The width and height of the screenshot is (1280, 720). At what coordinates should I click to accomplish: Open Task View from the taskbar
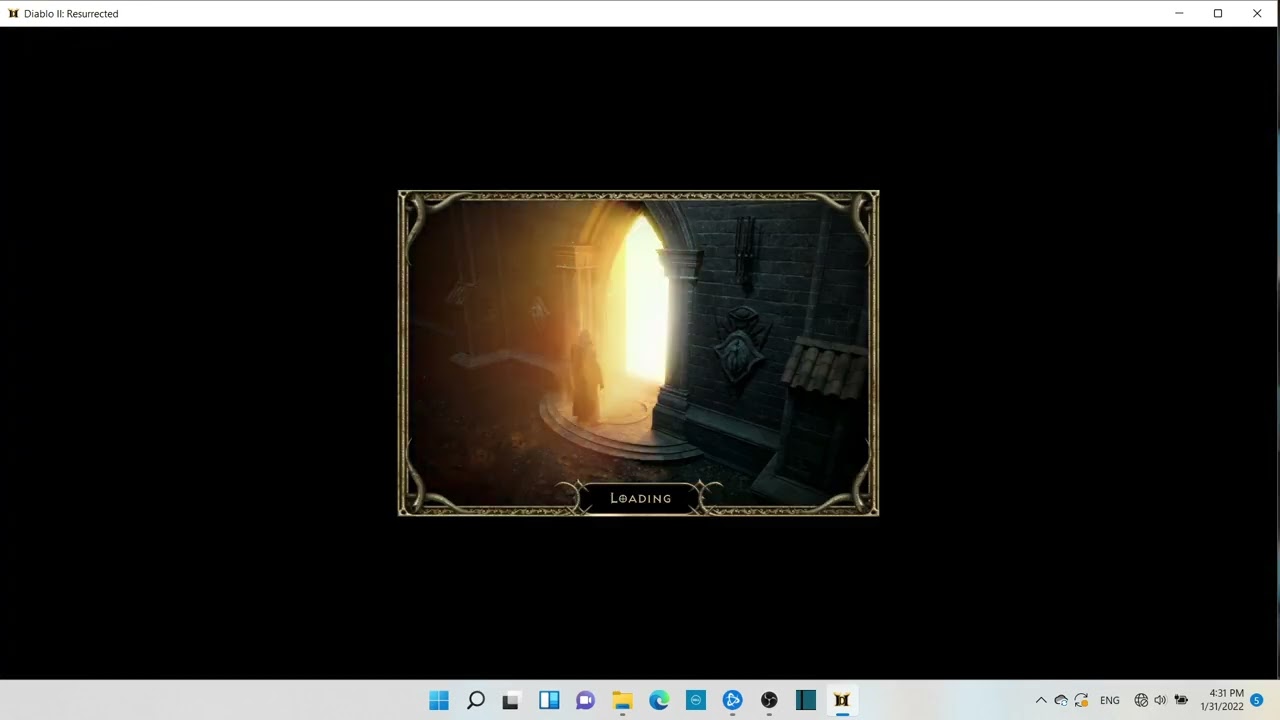click(x=511, y=701)
